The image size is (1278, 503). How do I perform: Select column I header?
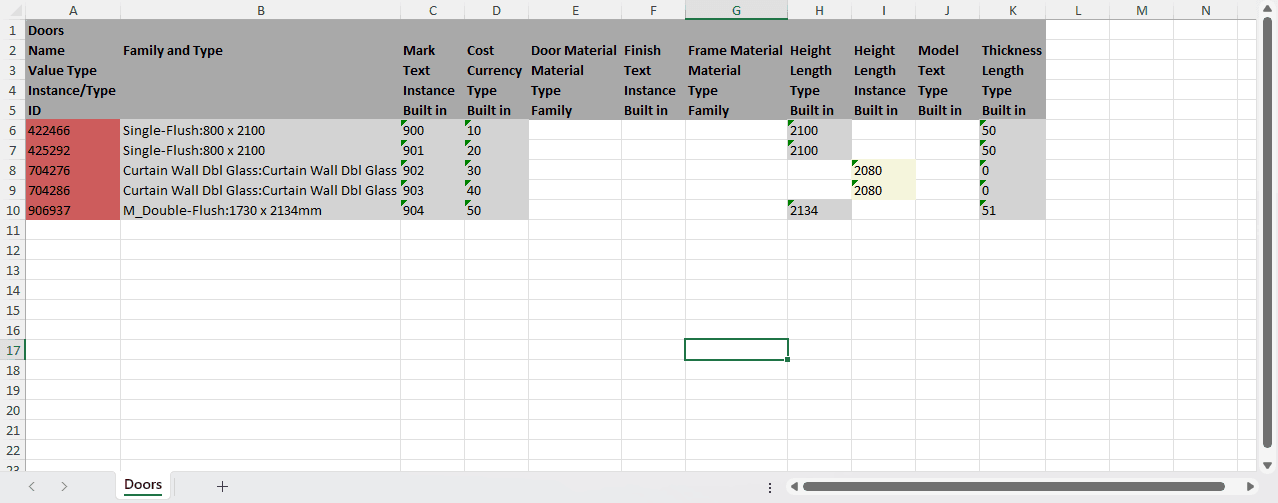(x=883, y=10)
